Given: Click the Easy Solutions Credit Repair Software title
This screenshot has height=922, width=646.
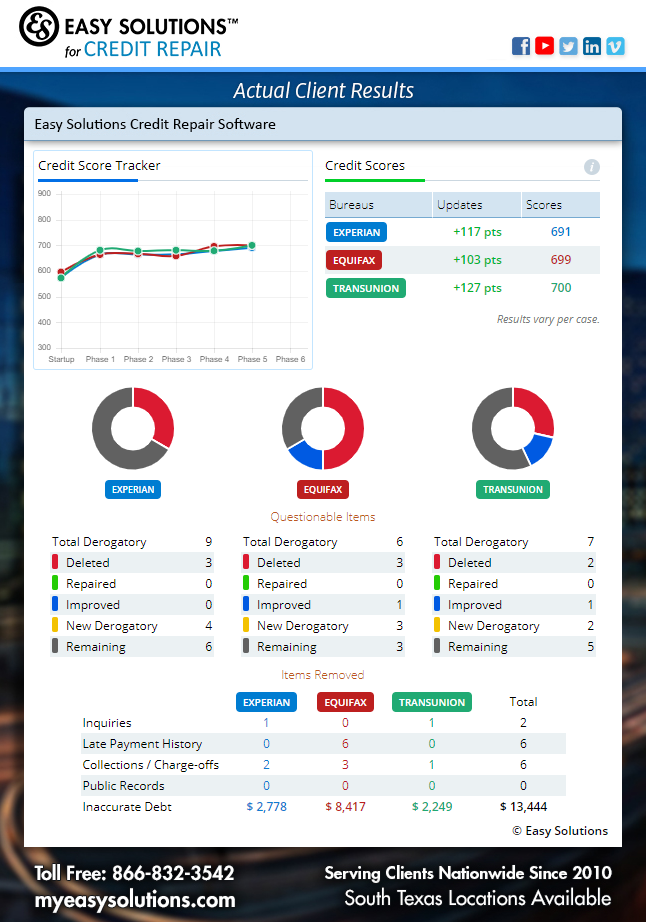Looking at the screenshot, I should click(x=155, y=124).
